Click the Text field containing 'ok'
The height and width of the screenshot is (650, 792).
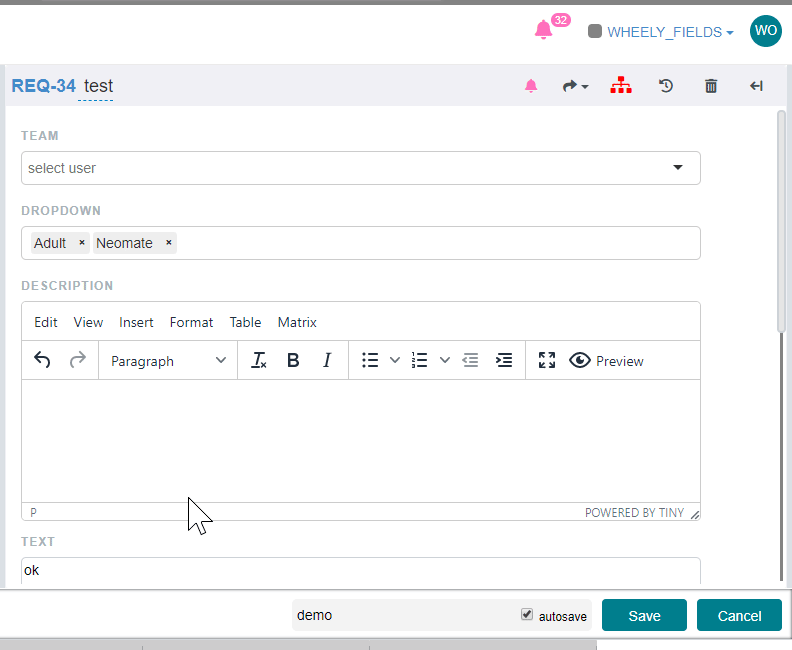(x=361, y=571)
